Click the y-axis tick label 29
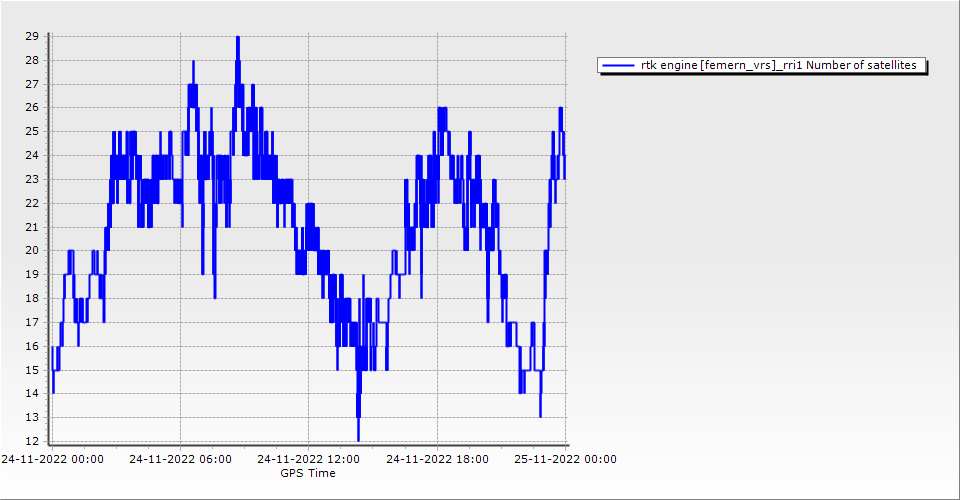 [x=32, y=36]
